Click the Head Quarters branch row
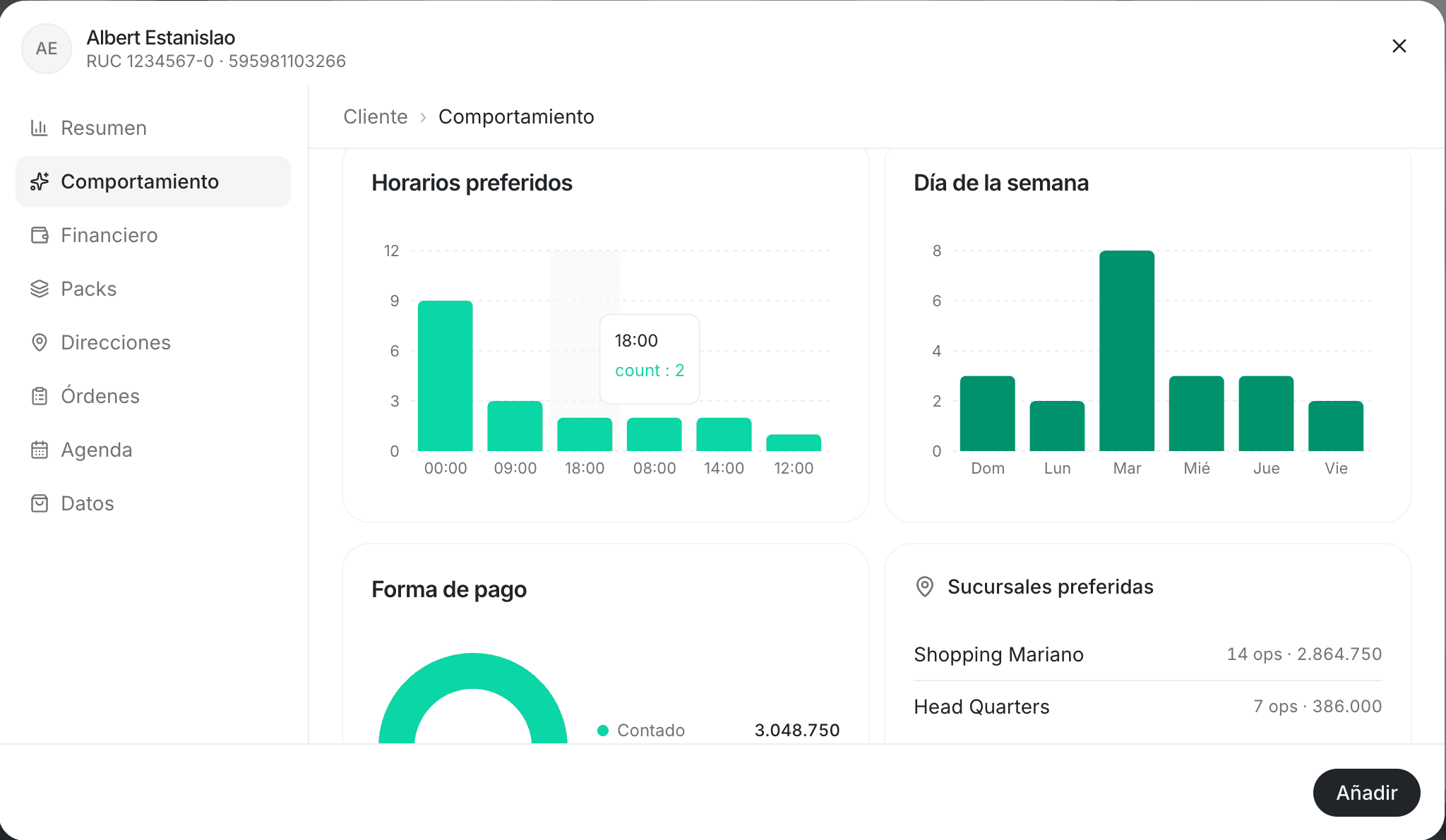This screenshot has height=840, width=1446. [x=1148, y=707]
